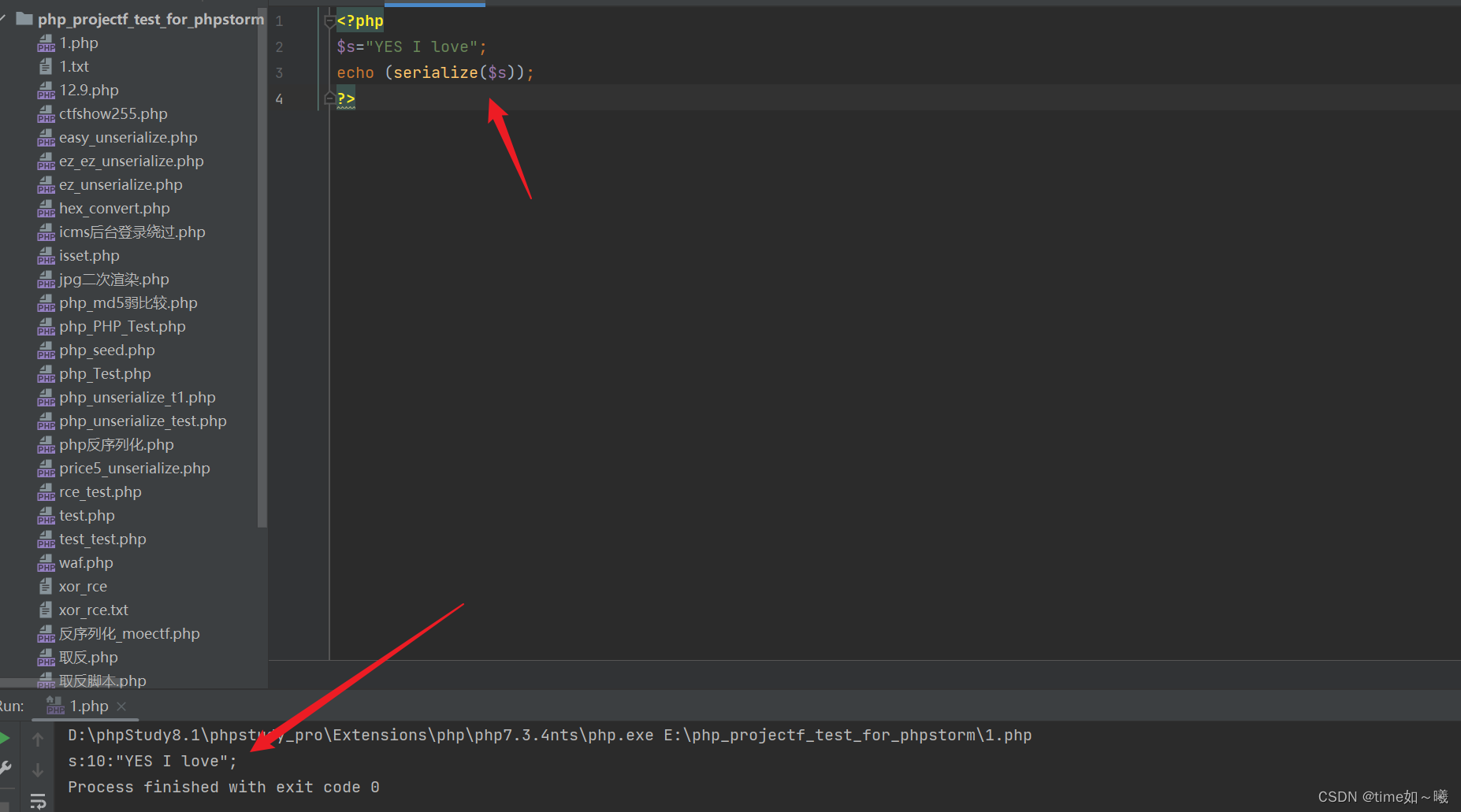Select xor_rce.txt file
This screenshot has width=1461, height=812.
click(x=93, y=610)
